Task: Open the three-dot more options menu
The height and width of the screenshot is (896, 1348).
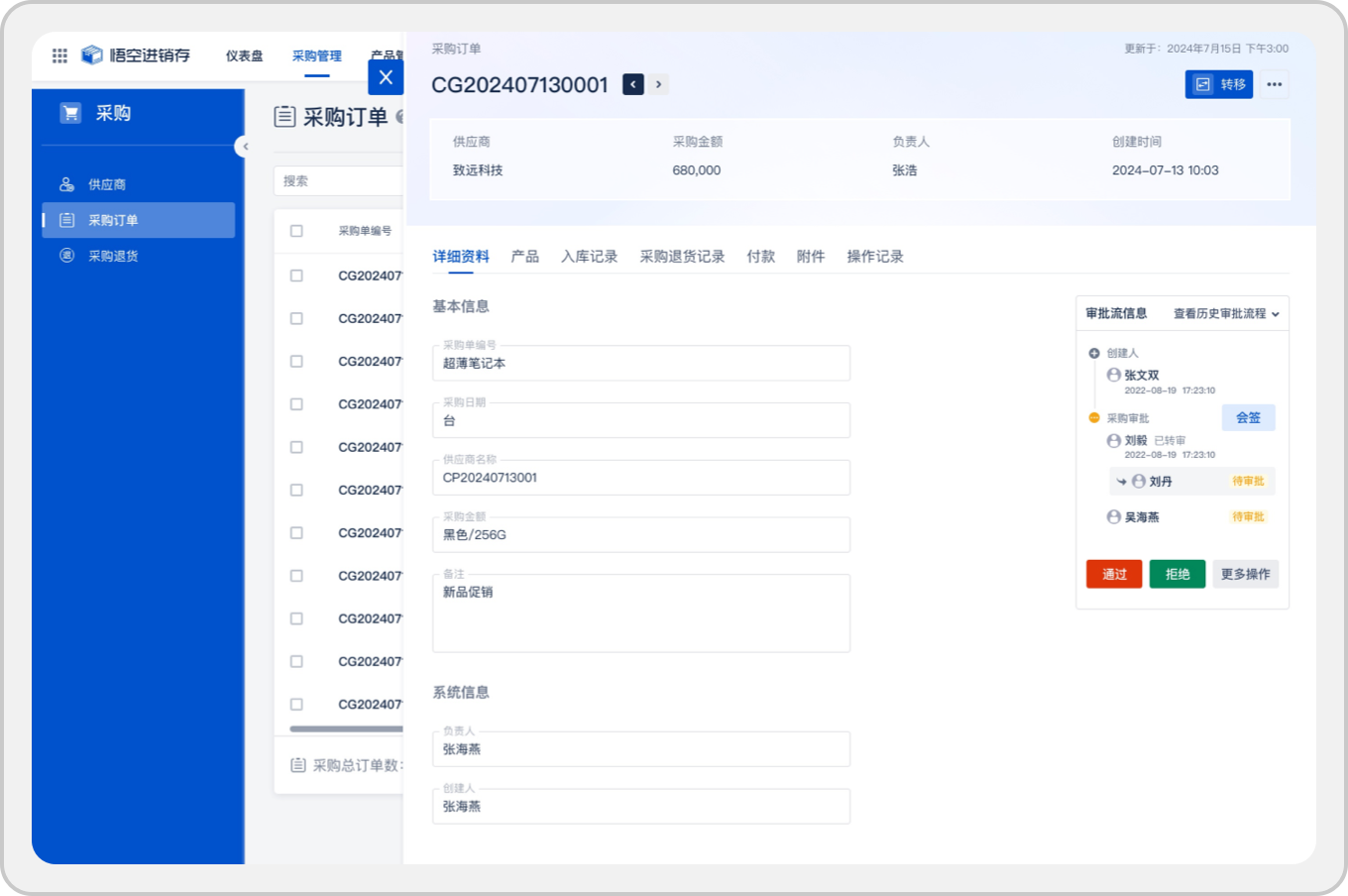Action: (1275, 84)
